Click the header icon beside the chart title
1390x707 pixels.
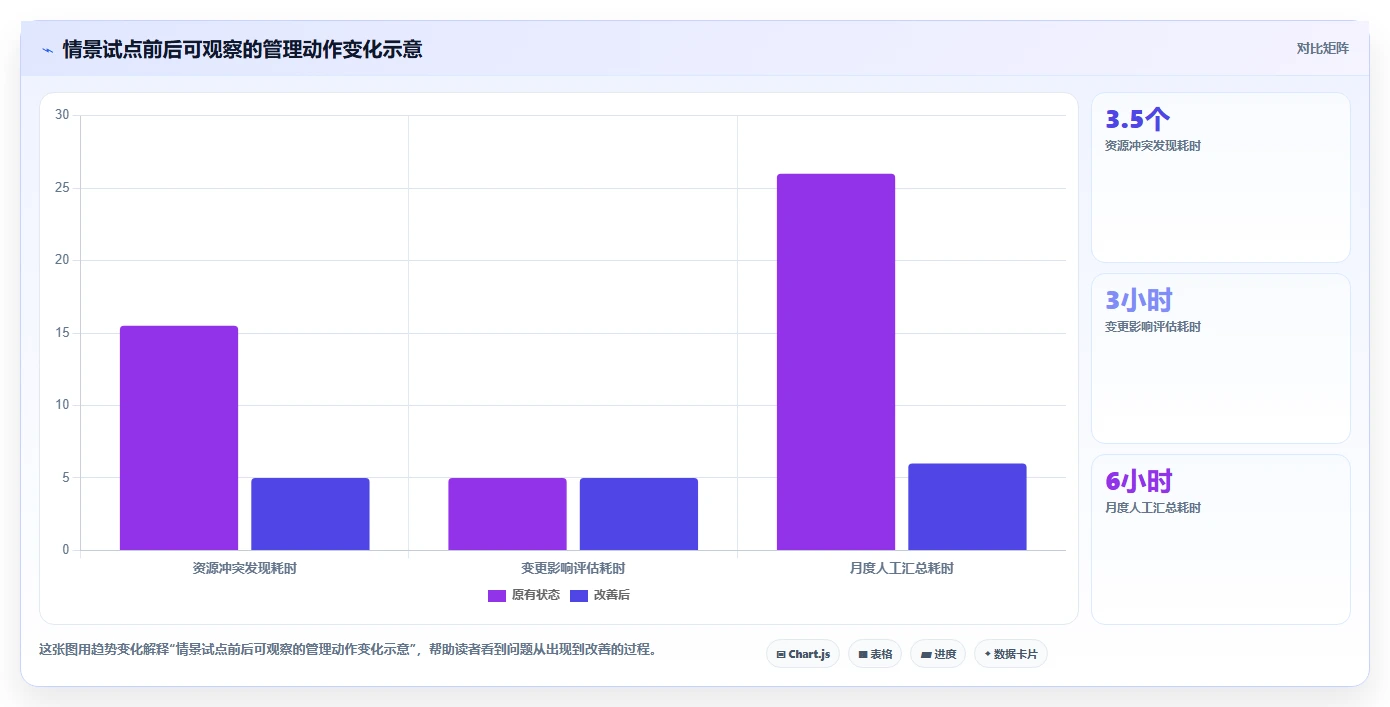47,49
